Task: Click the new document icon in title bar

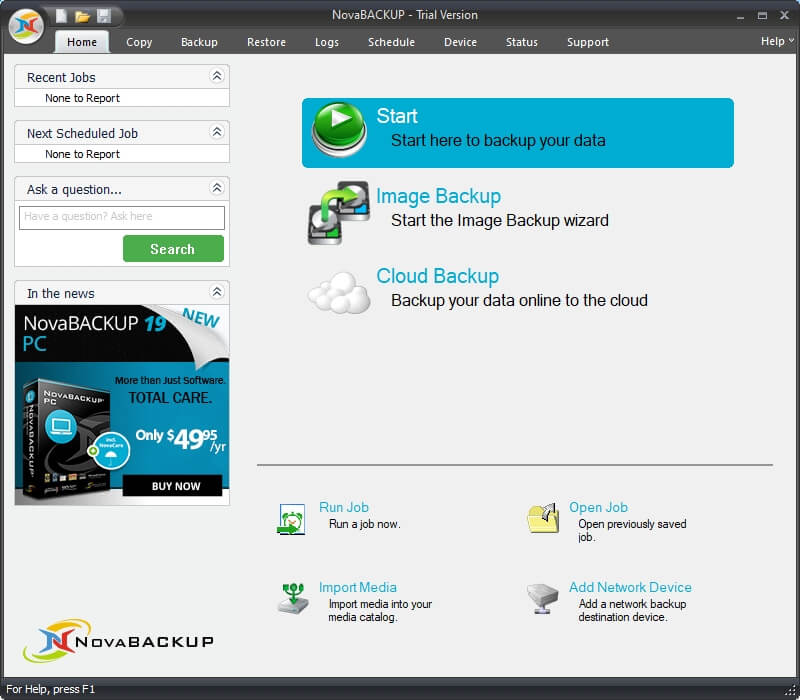Action: click(61, 16)
